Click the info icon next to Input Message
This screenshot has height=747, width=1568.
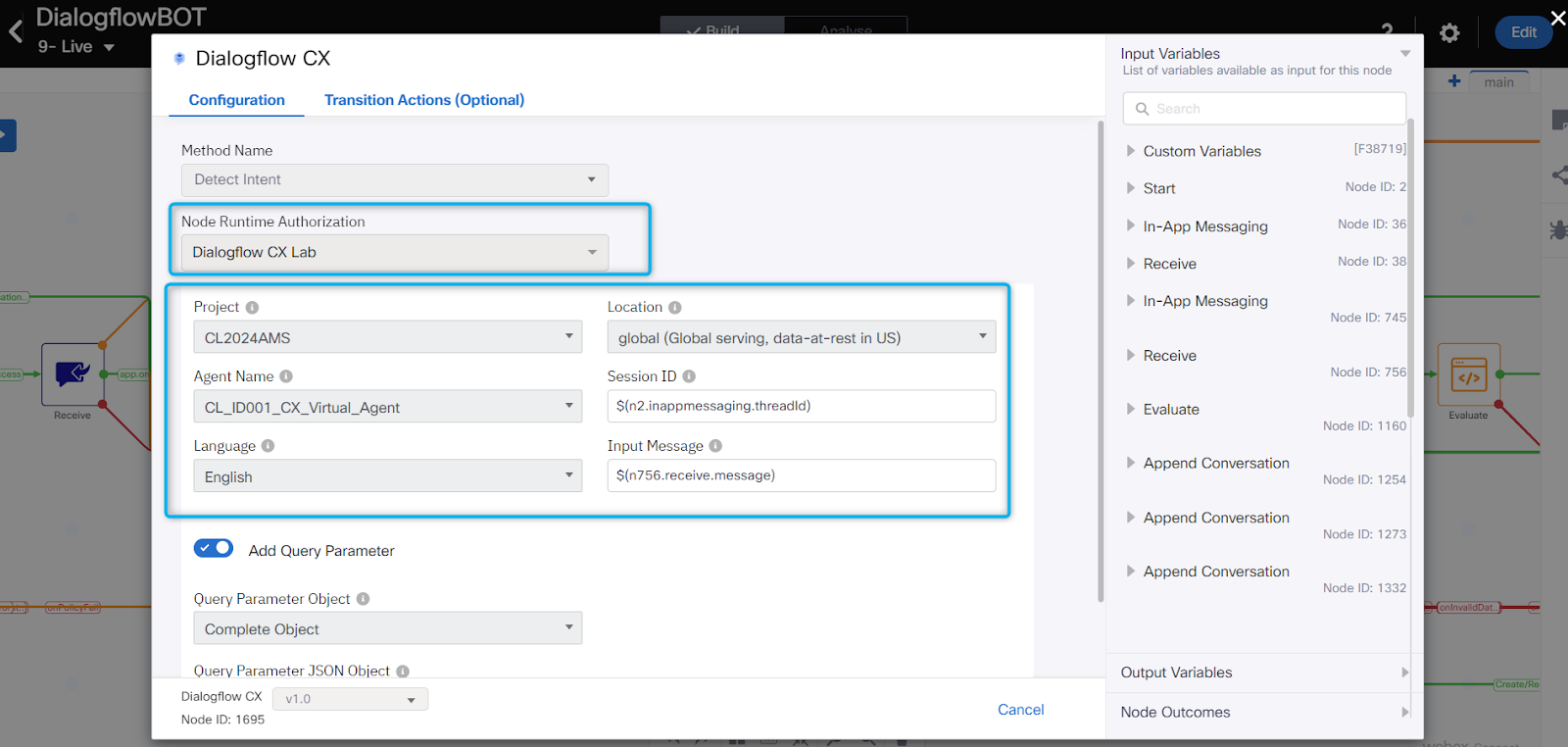[715, 446]
